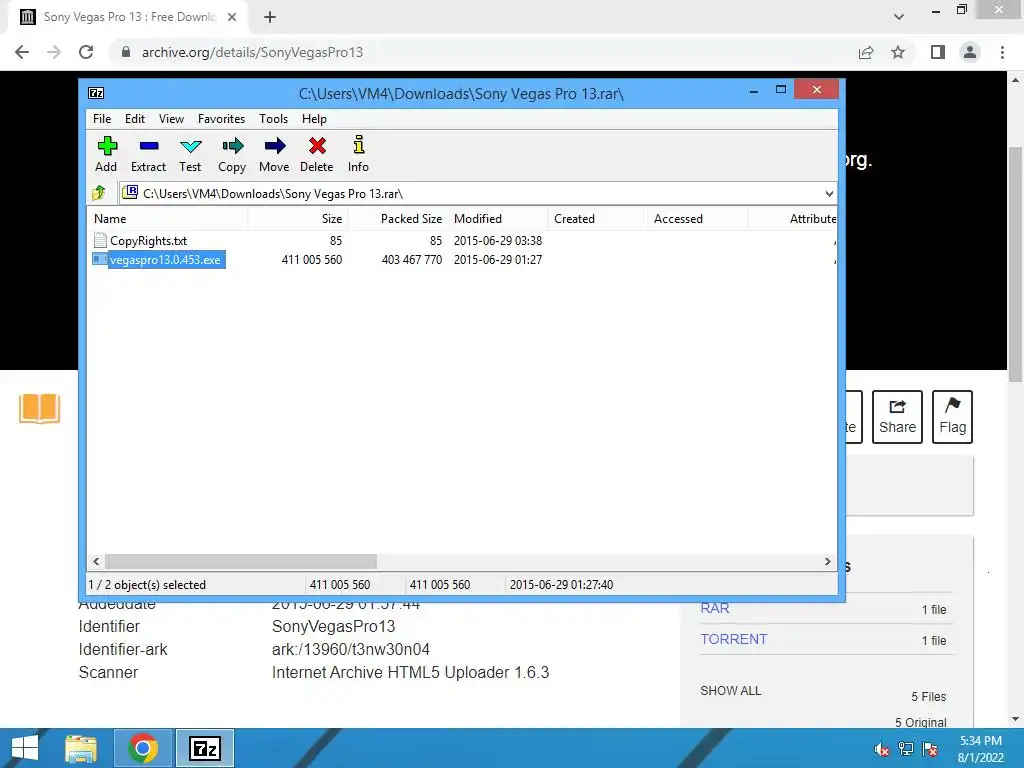Go up one folder level icon
This screenshot has height=768, width=1024.
(99, 193)
